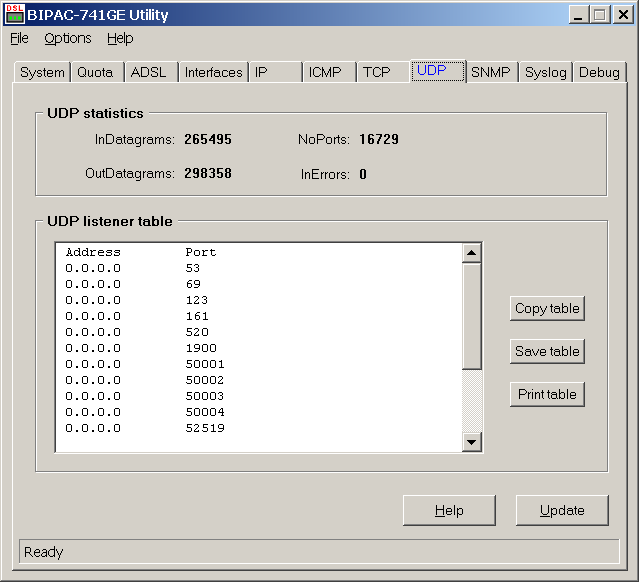Switch to the Debug tab
Screen dimensions: 639x582
(x=599, y=72)
